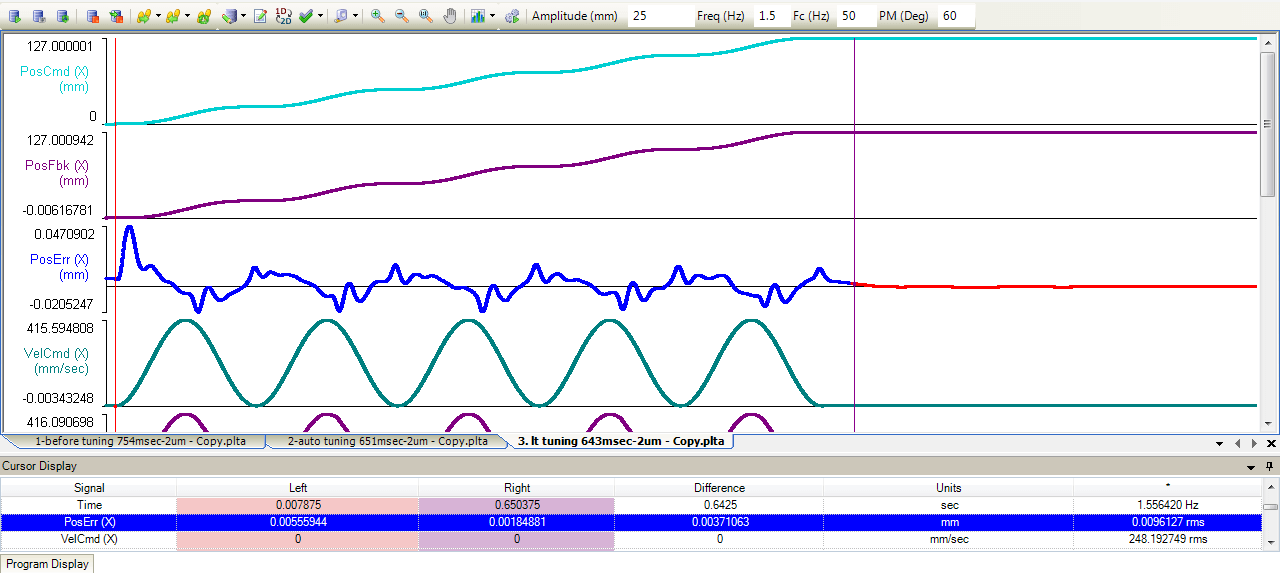Click the database icon with green plus sign

point(62,16)
